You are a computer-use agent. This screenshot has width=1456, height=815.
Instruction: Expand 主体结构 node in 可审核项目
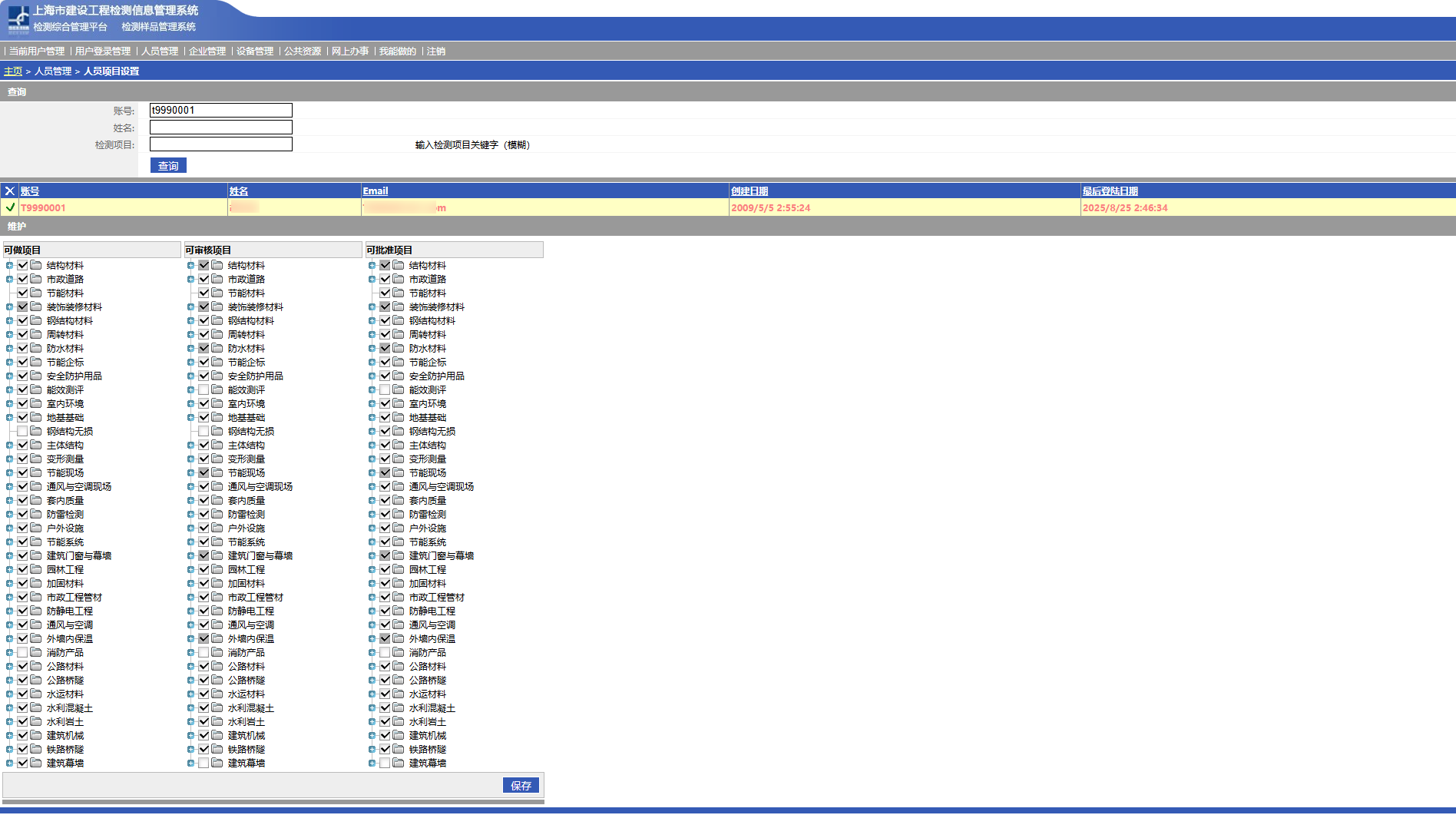pyautogui.click(x=190, y=446)
